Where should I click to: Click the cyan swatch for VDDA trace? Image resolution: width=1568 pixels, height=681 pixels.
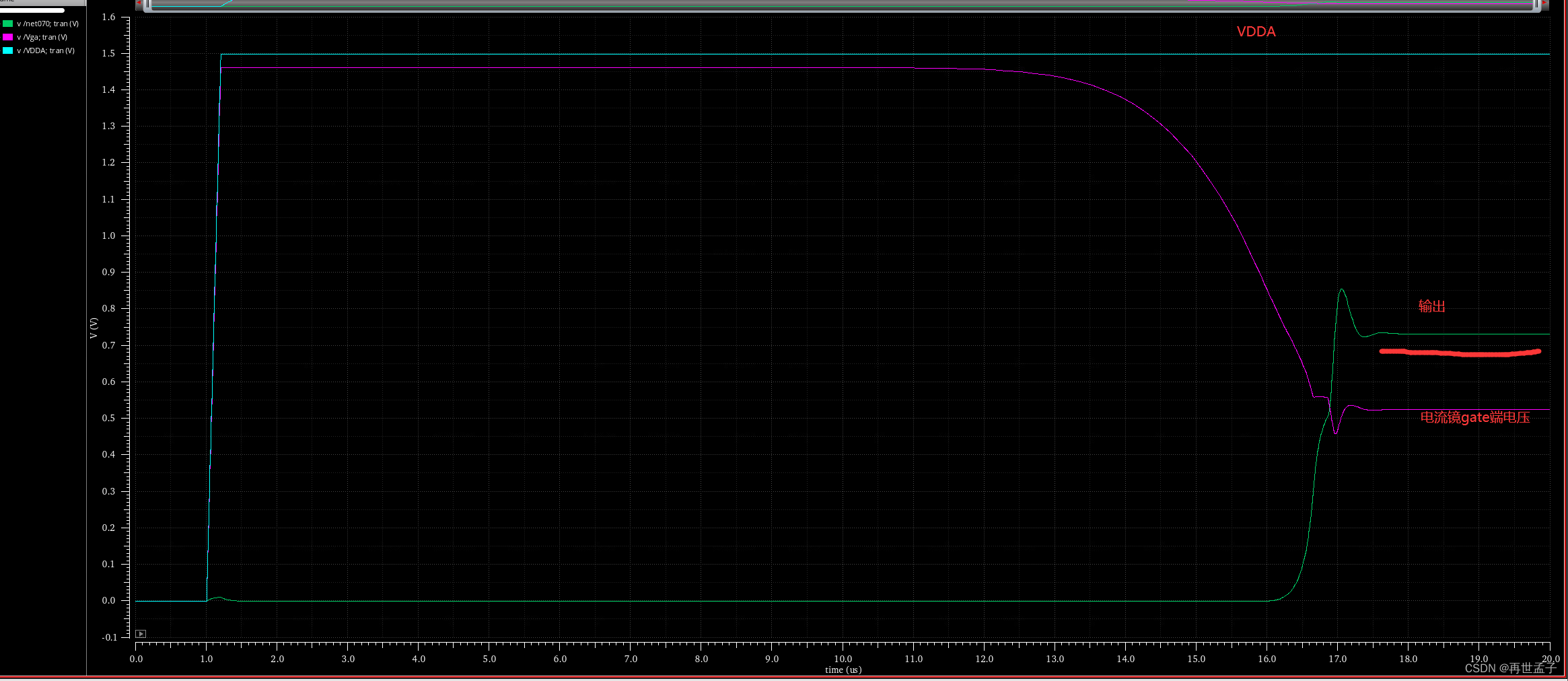(x=8, y=50)
